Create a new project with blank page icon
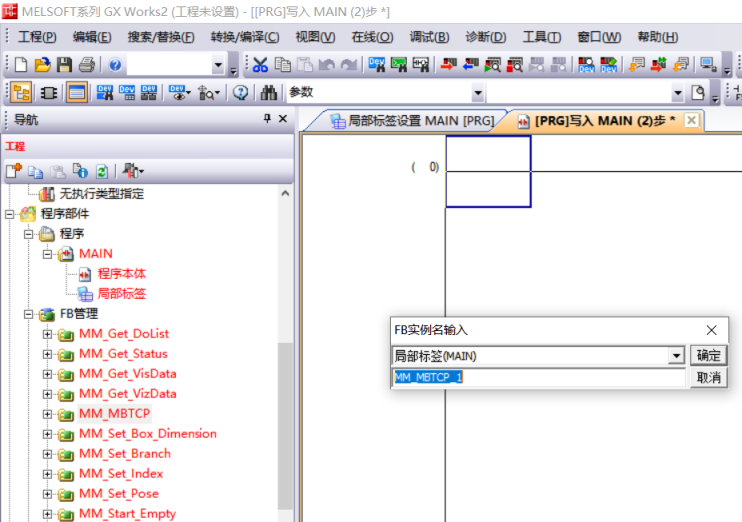 tap(20, 64)
